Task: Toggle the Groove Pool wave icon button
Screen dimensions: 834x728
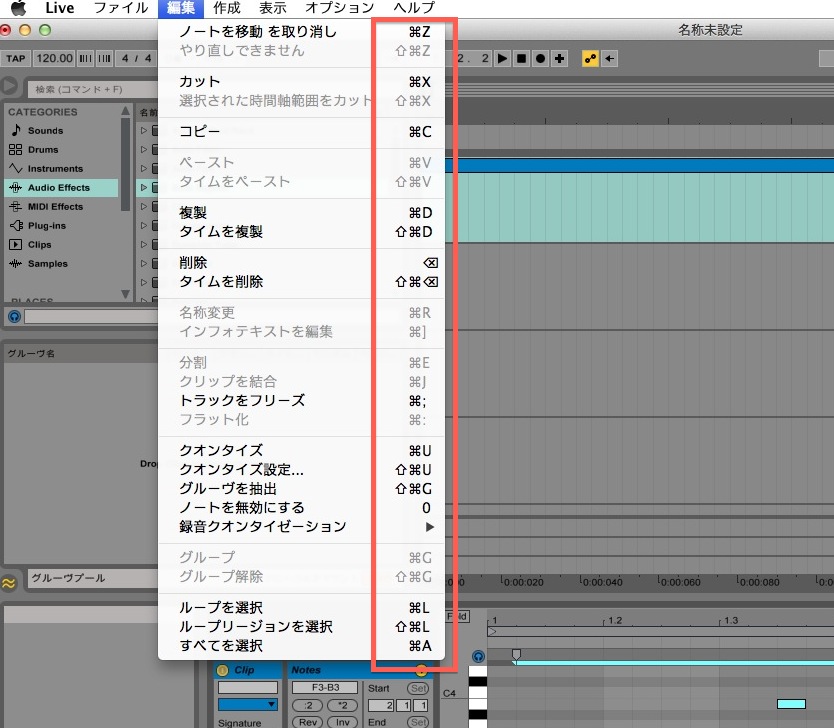Action: [x=9, y=583]
